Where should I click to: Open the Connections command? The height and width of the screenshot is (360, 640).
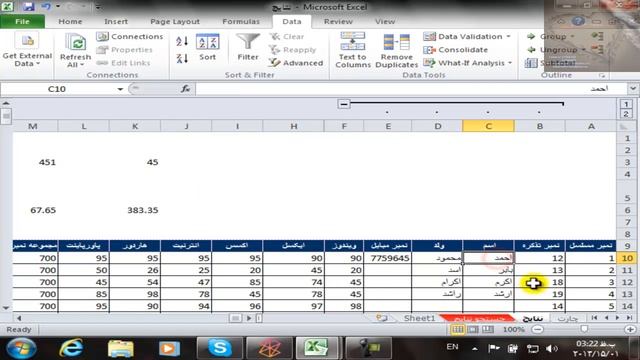[130, 36]
